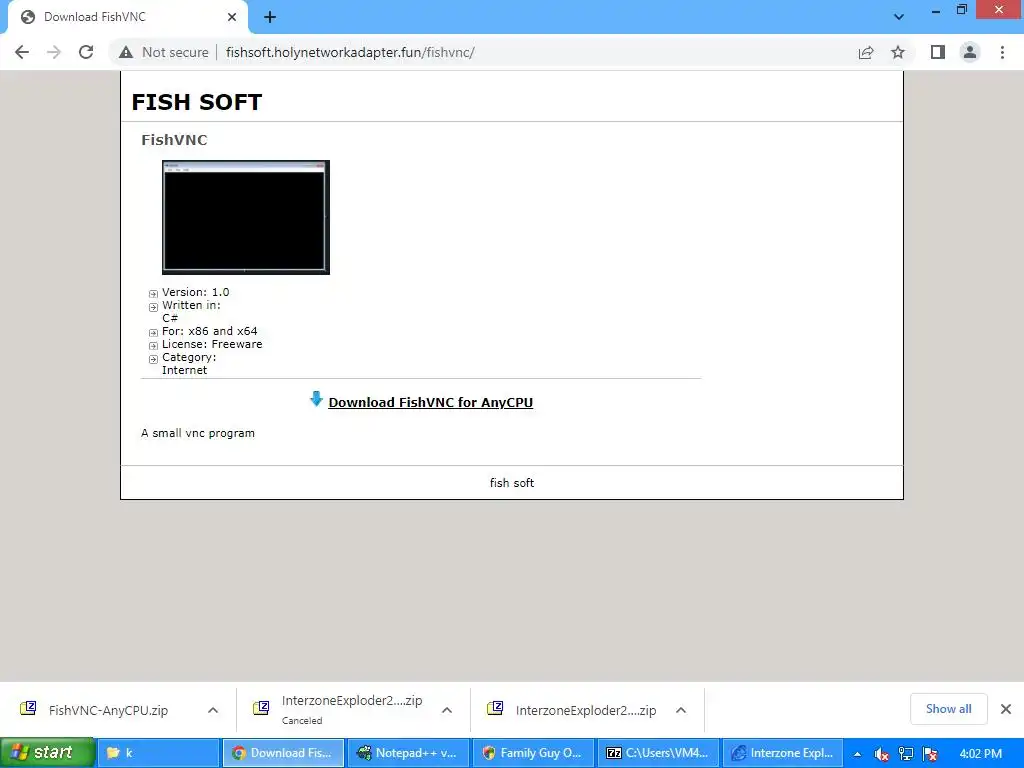Click the 'A small vnc program' description

click(x=198, y=433)
